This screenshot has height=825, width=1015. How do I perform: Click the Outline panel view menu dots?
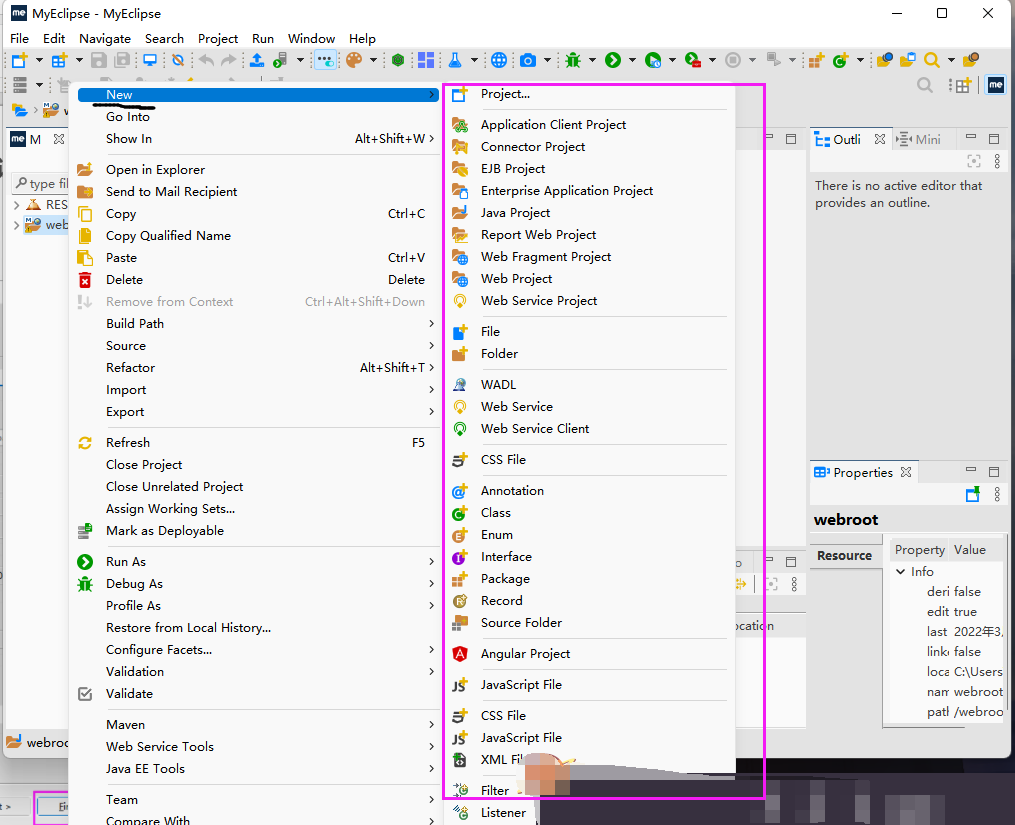pyautogui.click(x=997, y=161)
